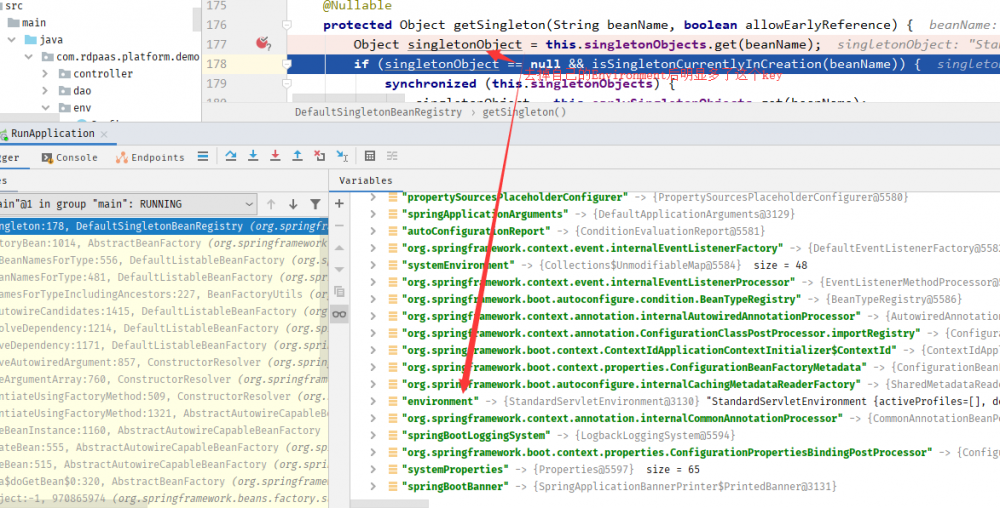Toggle code folding marker at line 176

point(286,24)
